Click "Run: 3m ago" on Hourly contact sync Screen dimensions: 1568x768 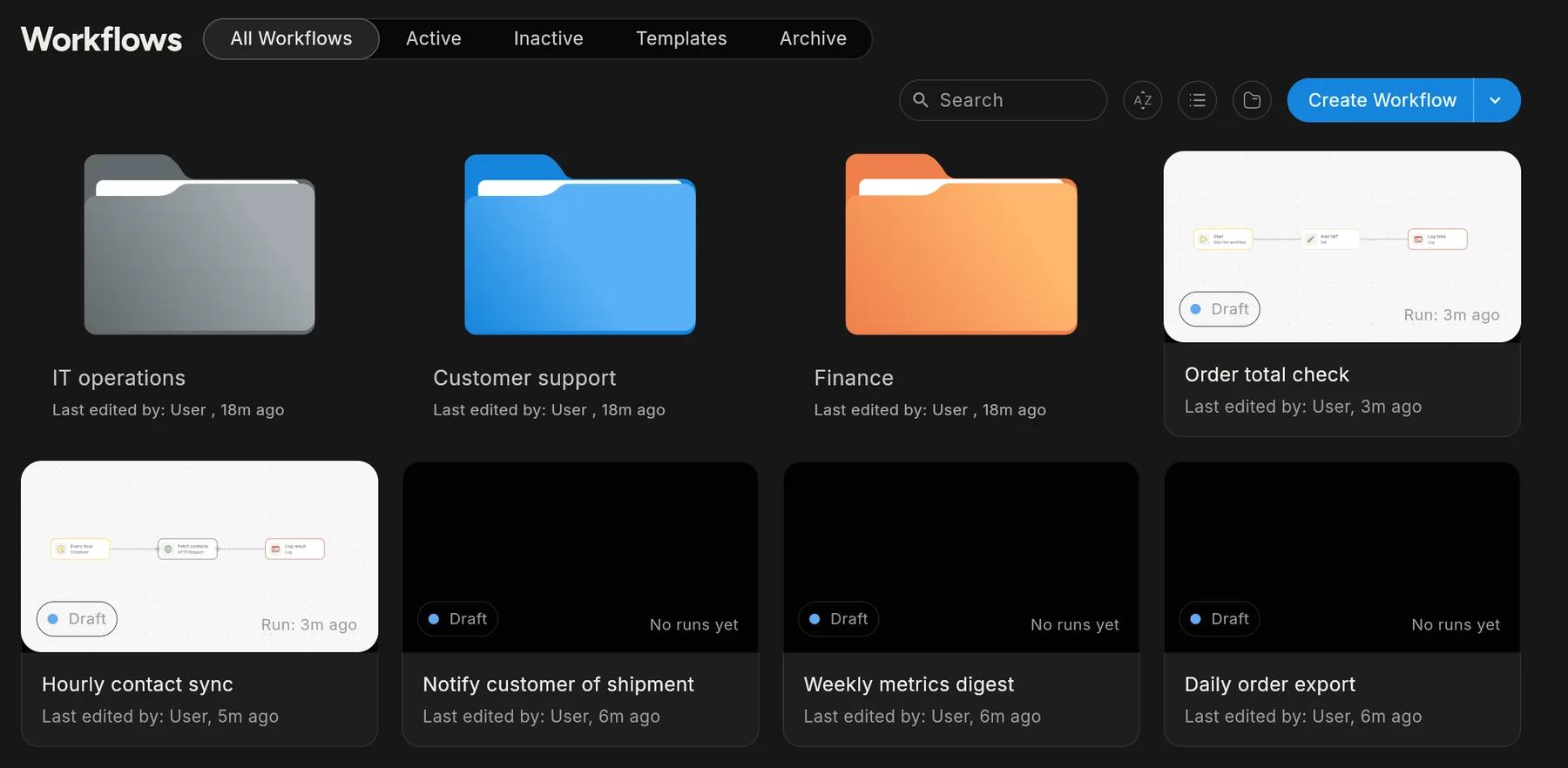pos(309,625)
